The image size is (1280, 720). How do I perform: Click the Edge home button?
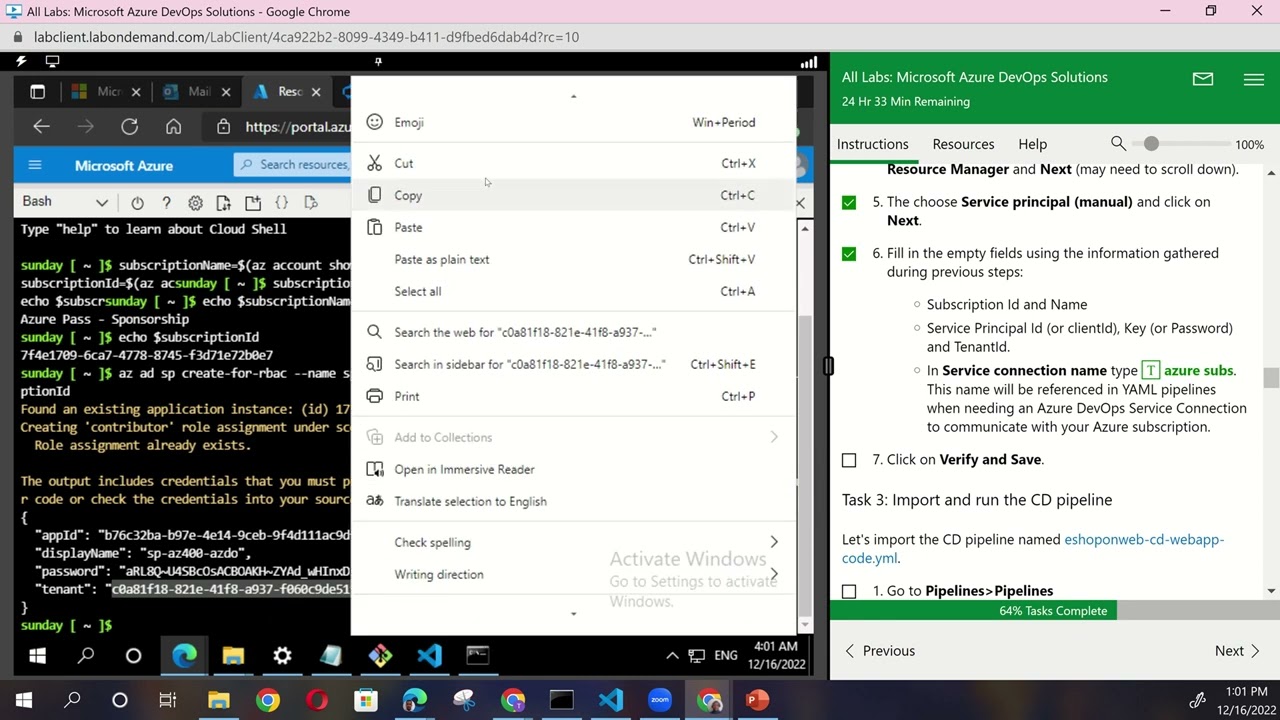coord(173,126)
